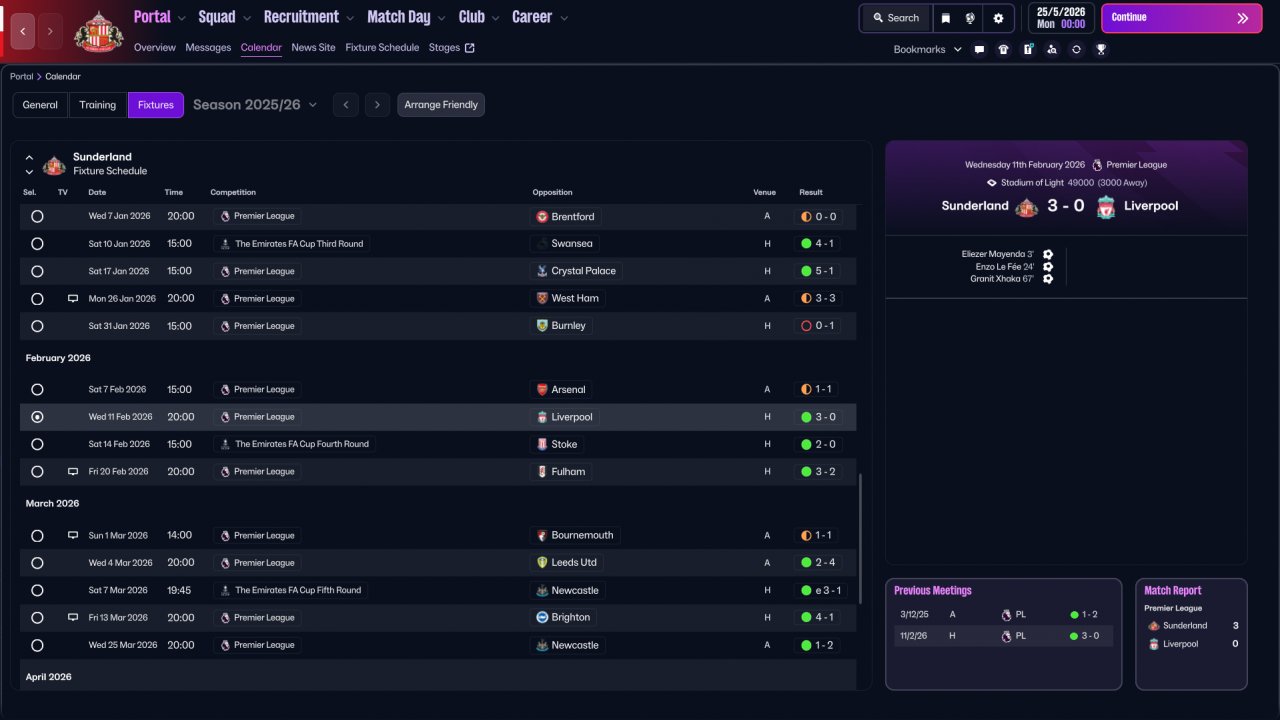Click the up chevron beside Sunderland Fixture Schedule
Image resolution: width=1280 pixels, height=720 pixels.
tap(29, 158)
